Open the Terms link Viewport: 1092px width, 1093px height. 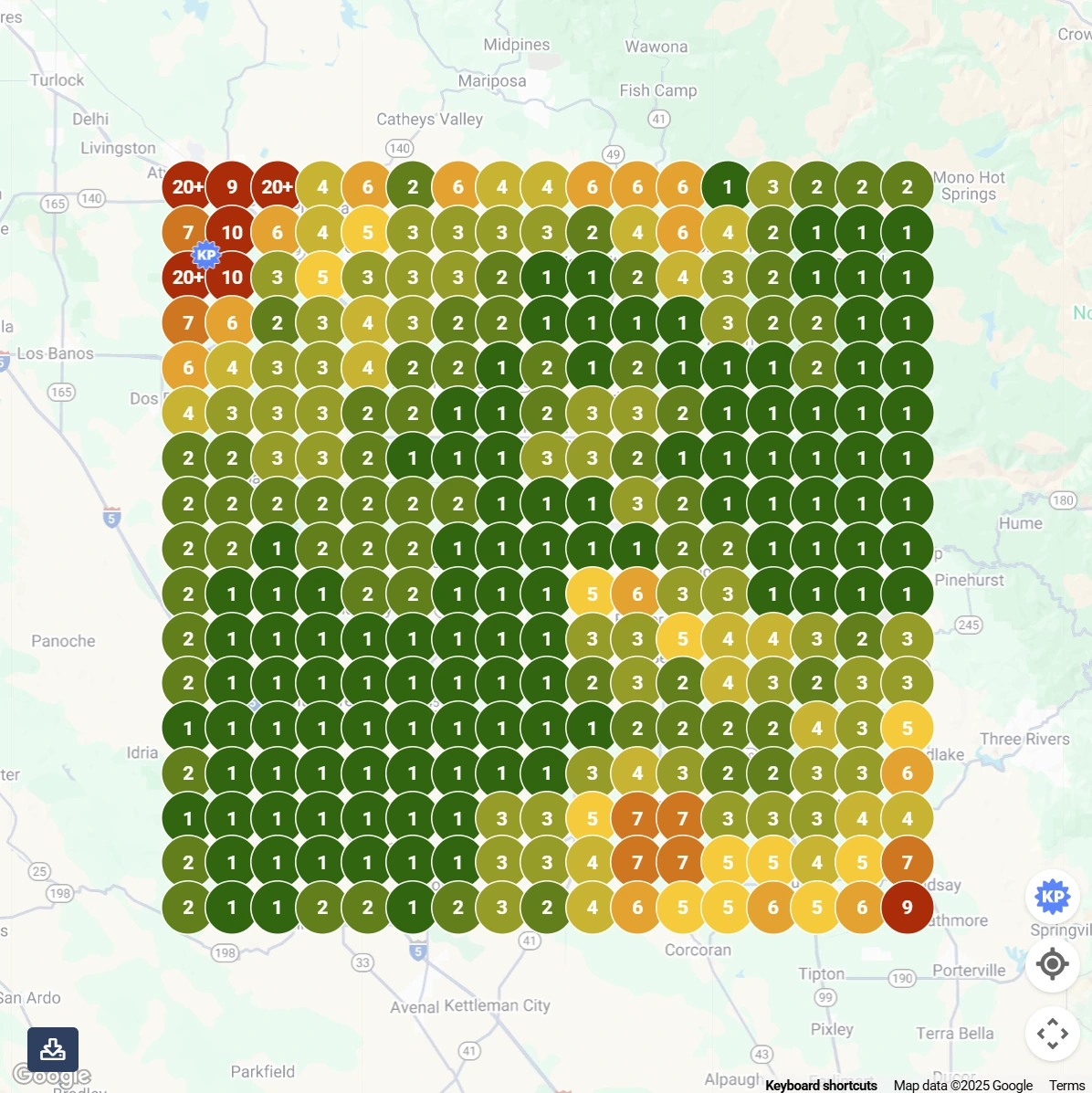click(x=1066, y=1086)
